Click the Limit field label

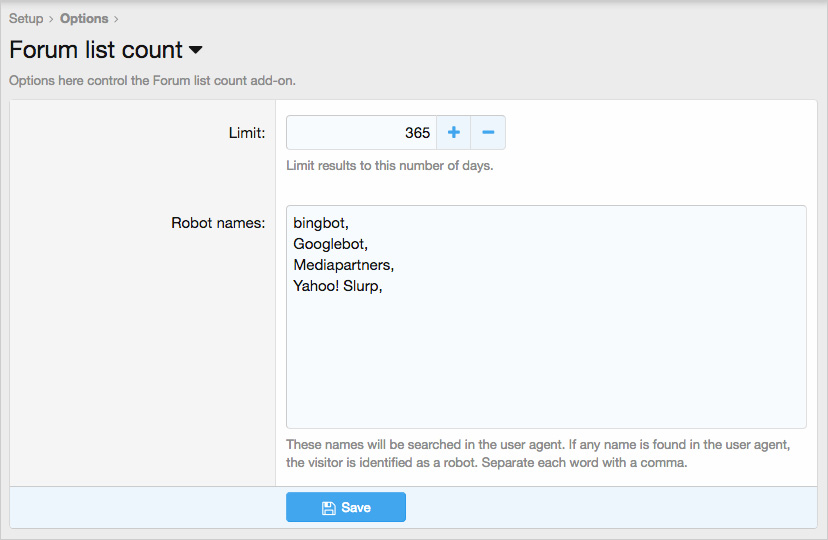coord(247,133)
